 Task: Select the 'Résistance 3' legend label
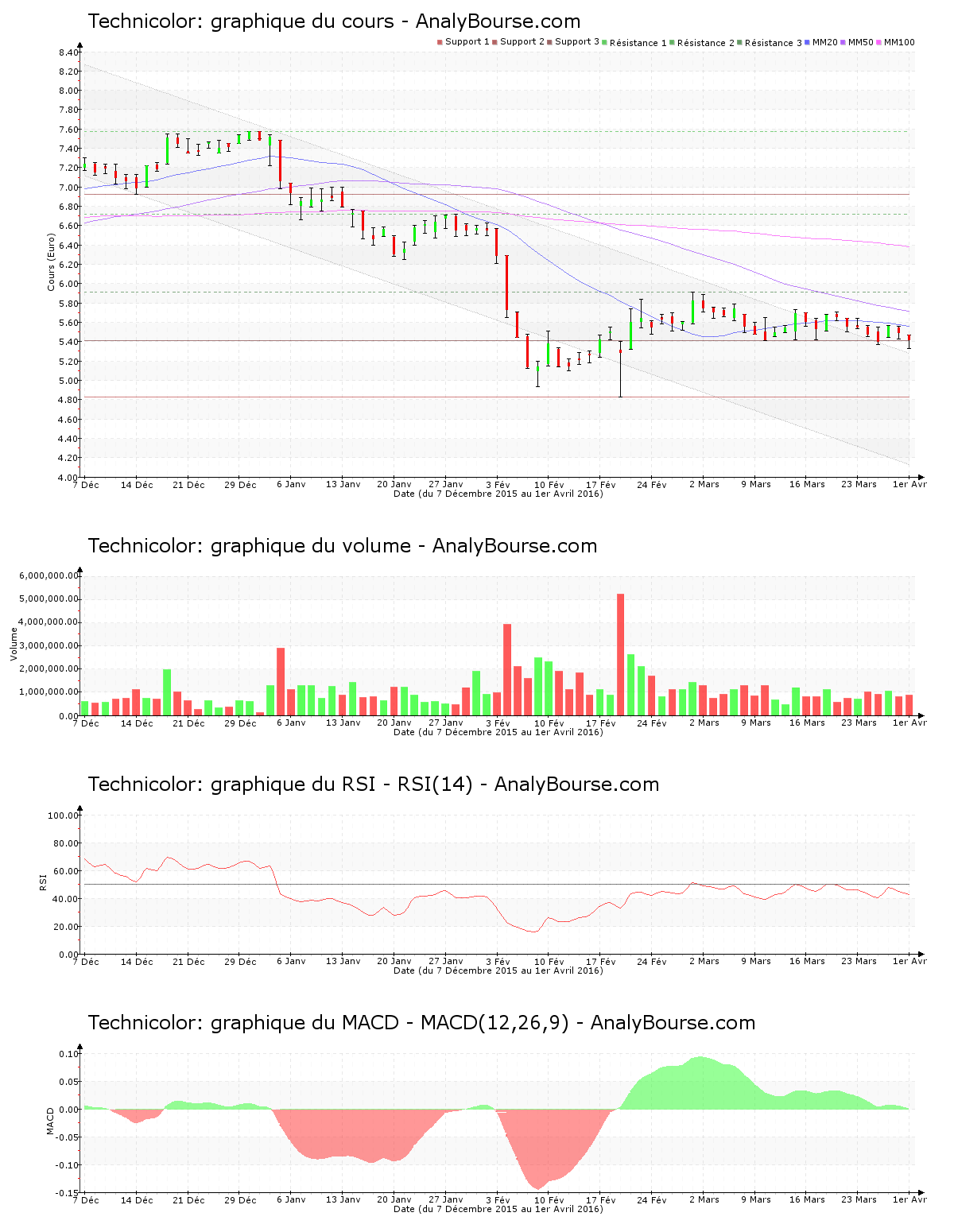[774, 43]
